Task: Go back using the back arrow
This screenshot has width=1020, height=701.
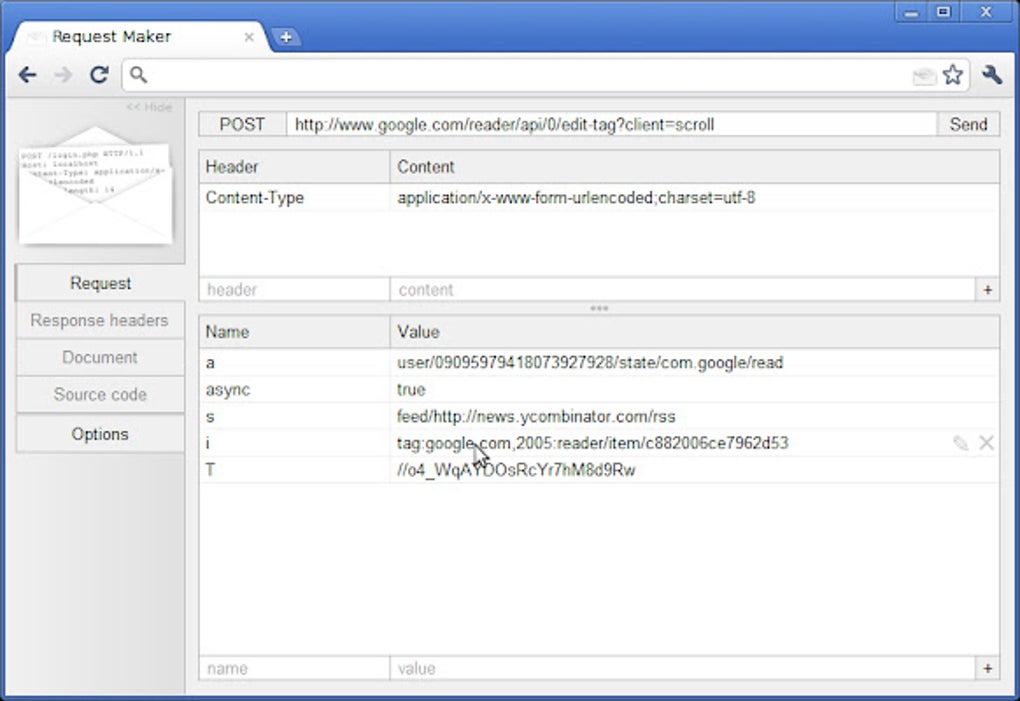Action: point(27,74)
